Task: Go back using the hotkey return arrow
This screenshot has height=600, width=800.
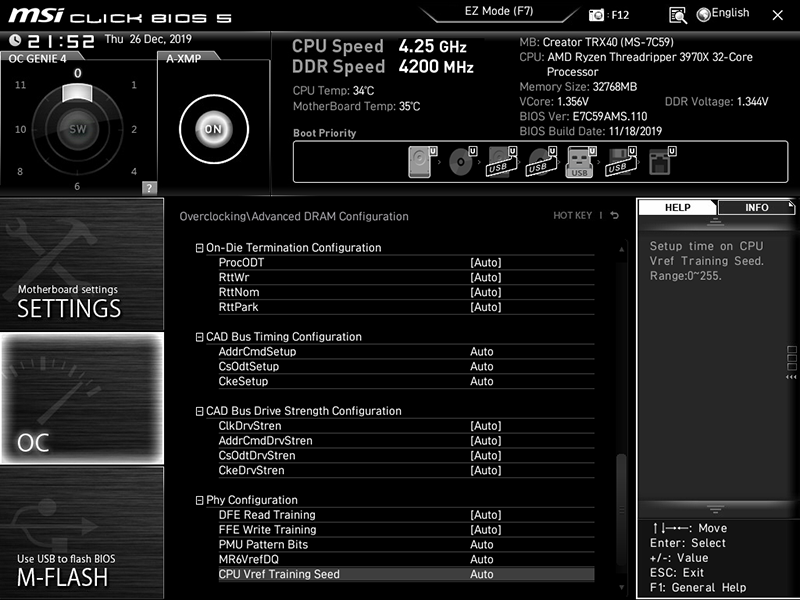Action: click(x=615, y=215)
